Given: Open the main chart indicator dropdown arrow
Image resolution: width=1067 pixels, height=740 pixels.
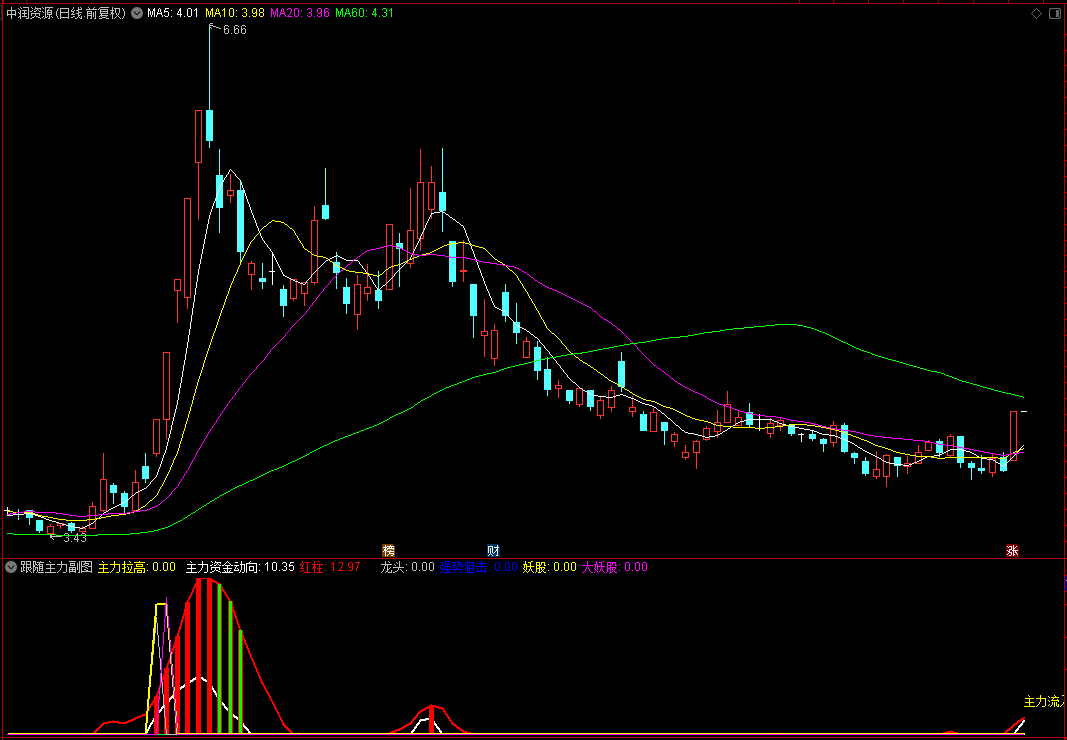Looking at the screenshot, I should (137, 13).
